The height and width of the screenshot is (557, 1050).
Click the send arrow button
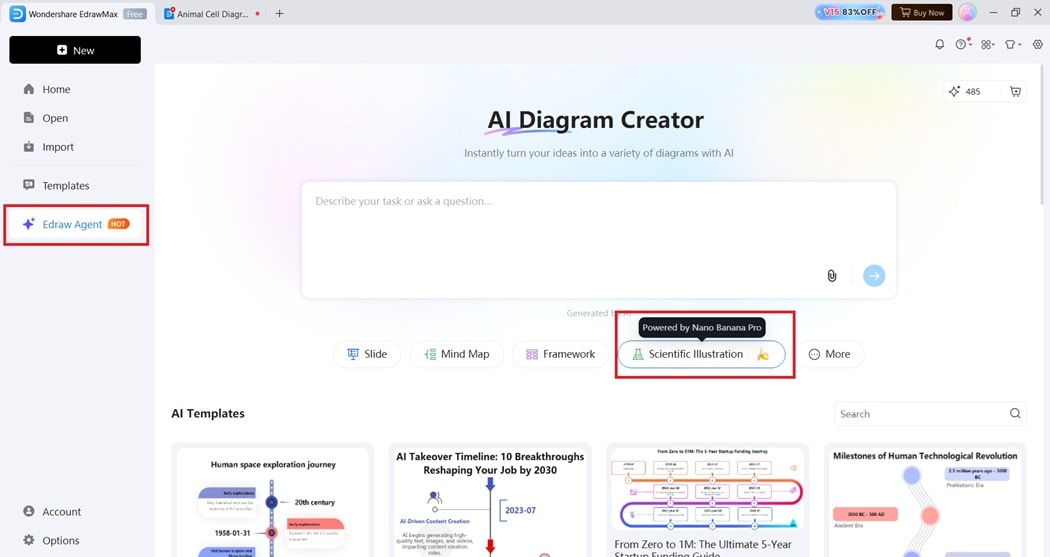tap(874, 276)
